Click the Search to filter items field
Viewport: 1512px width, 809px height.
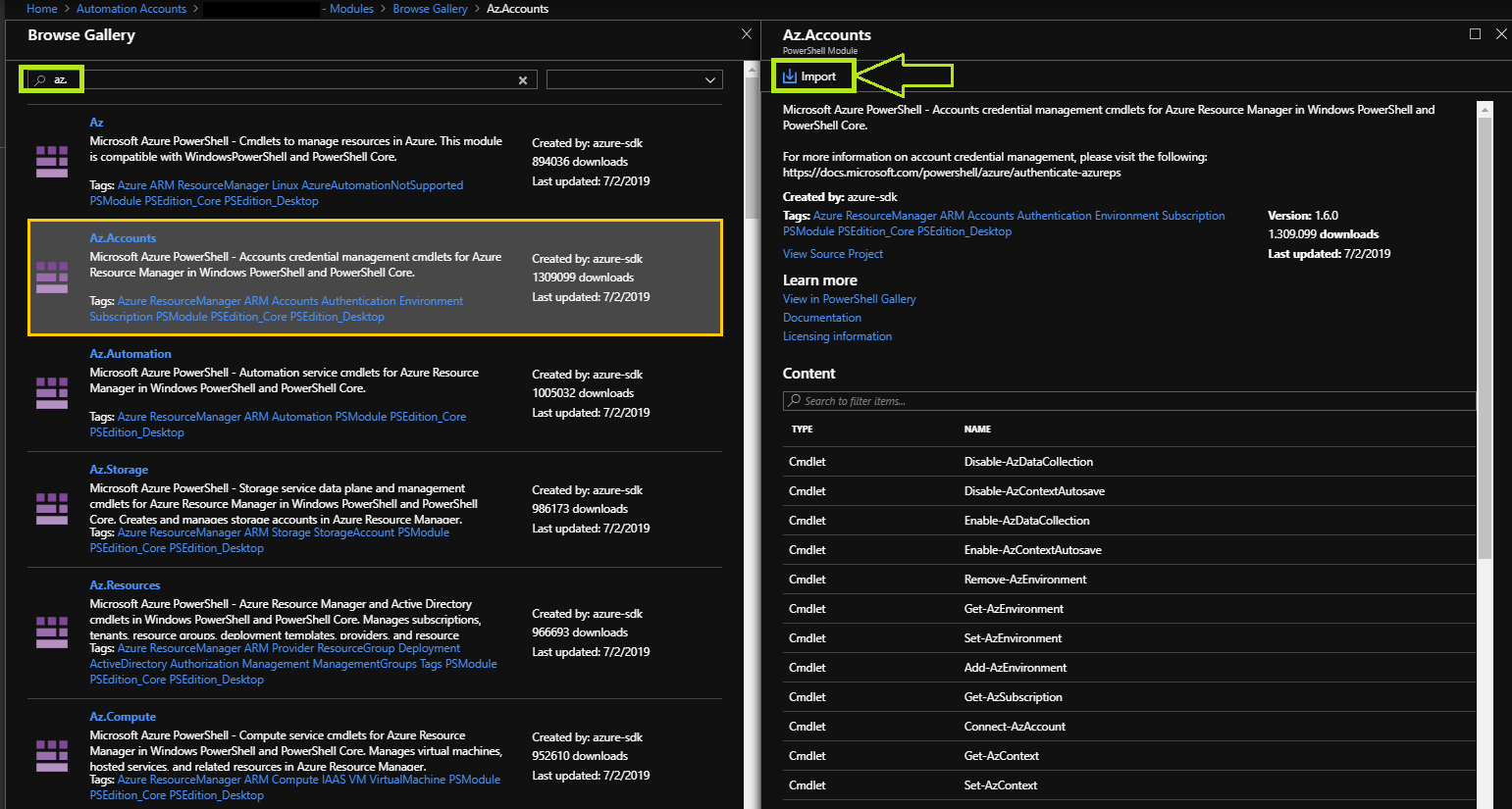[1129, 401]
